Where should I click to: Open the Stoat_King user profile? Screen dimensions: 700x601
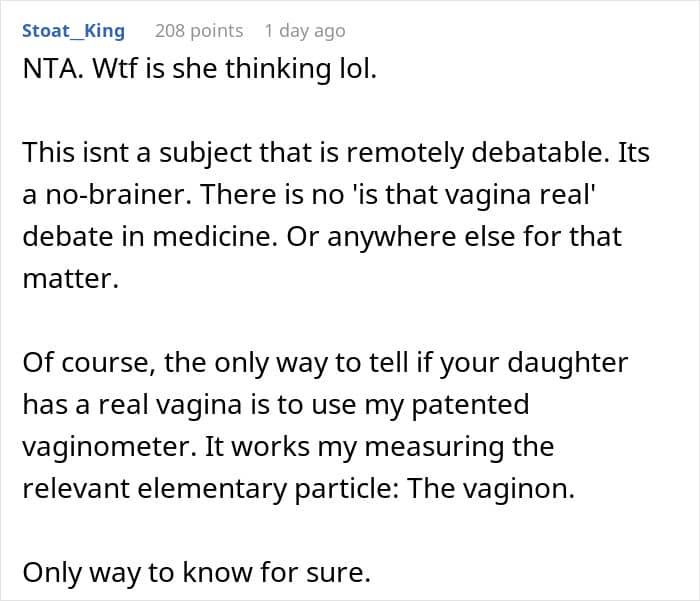coord(73,31)
